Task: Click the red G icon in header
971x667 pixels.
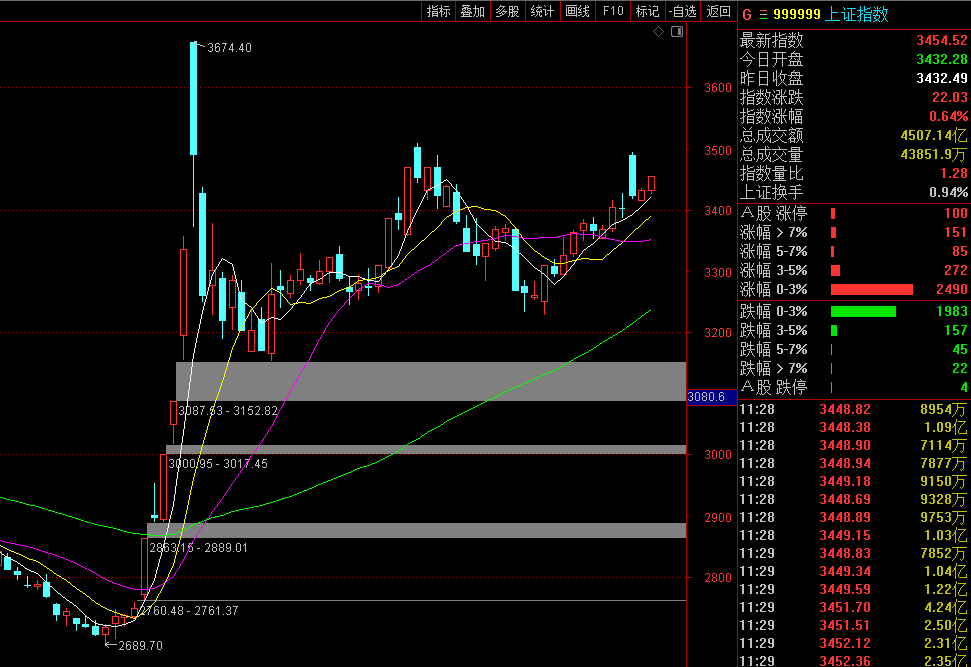Action: tap(747, 15)
